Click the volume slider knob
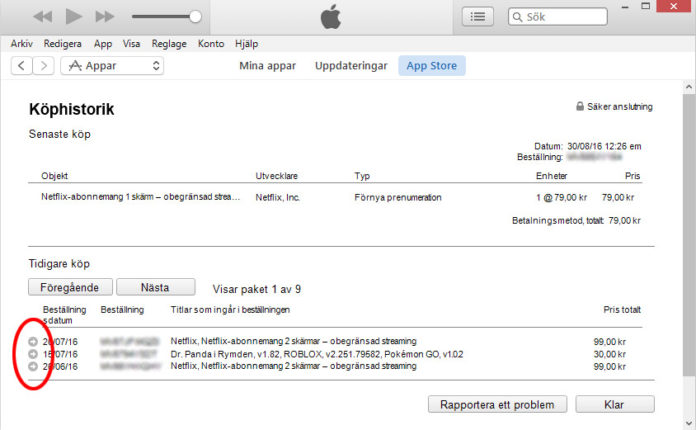 [195, 17]
